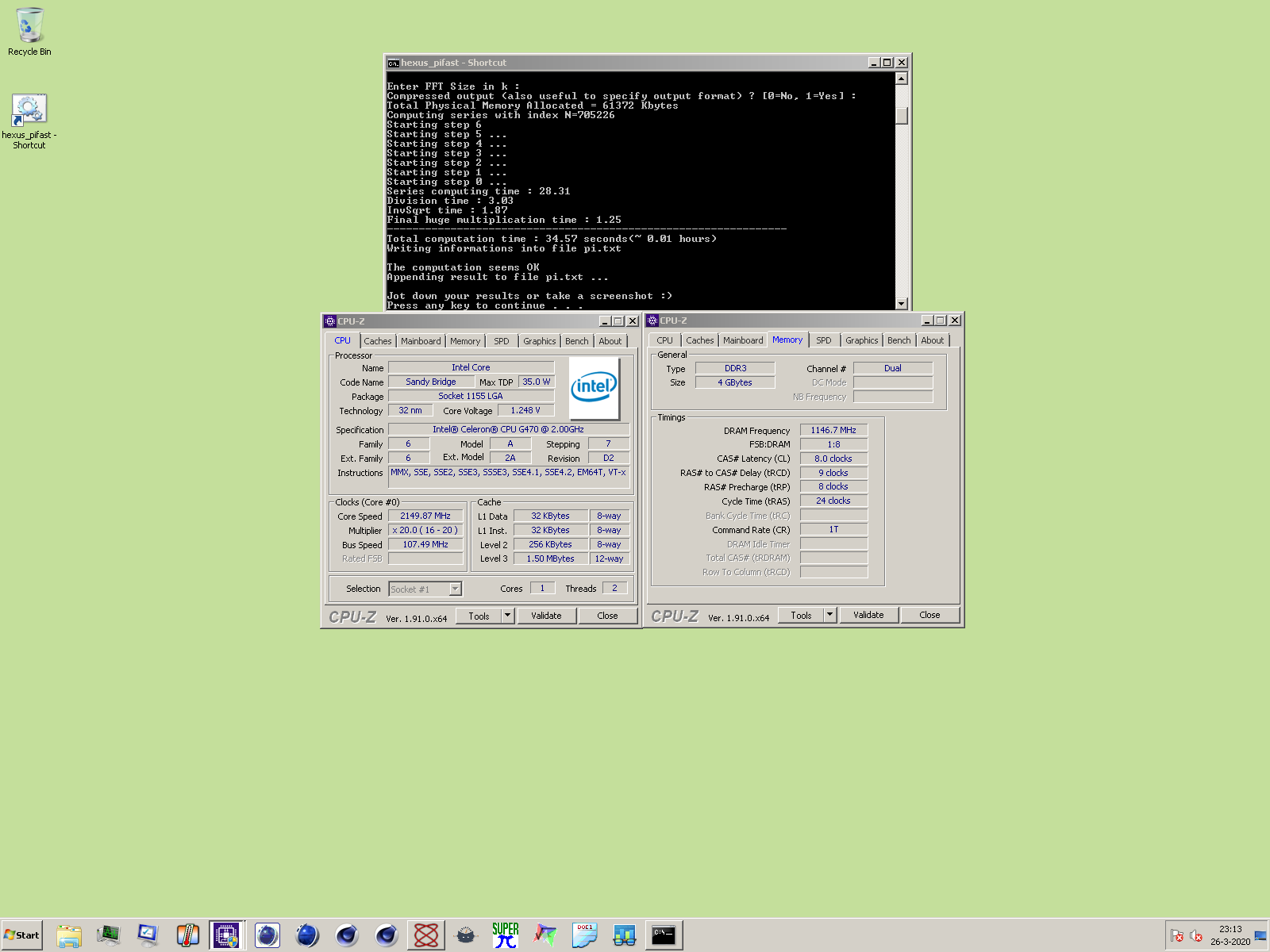Open the Socket #1 selection dropdown

(x=425, y=589)
